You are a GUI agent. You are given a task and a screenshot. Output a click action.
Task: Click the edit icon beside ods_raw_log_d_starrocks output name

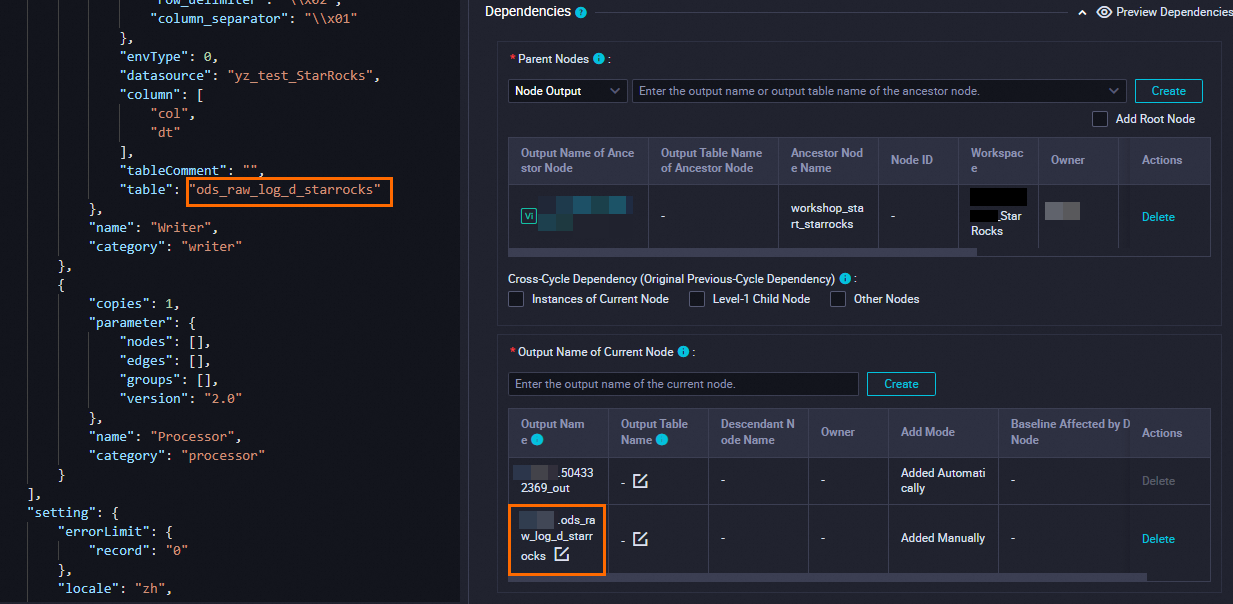(x=562, y=554)
